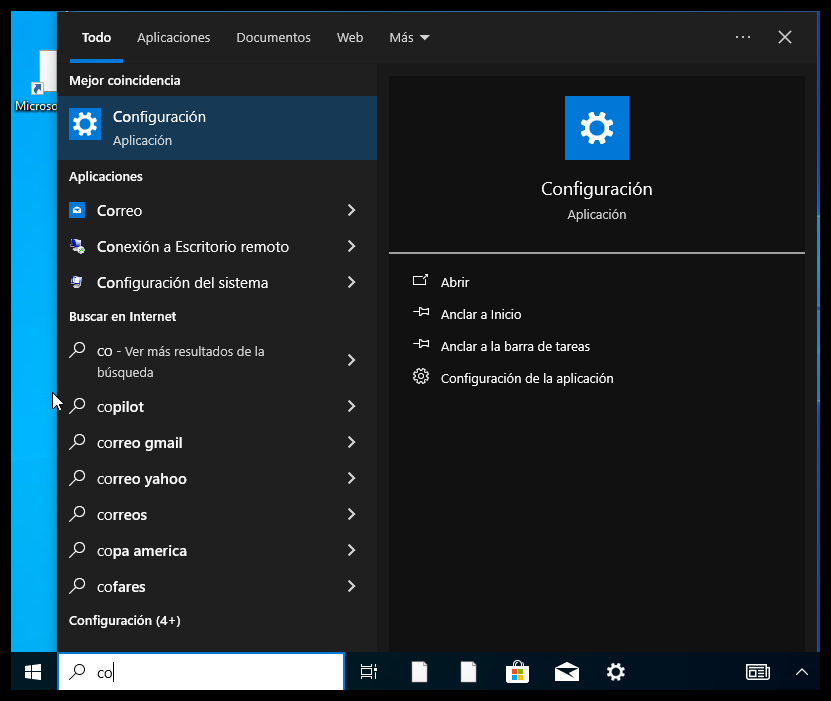Screen dimensions: 831x701
Task: Click pin icon beside Anclar a la barra de tareas
Action: [x=421, y=344]
